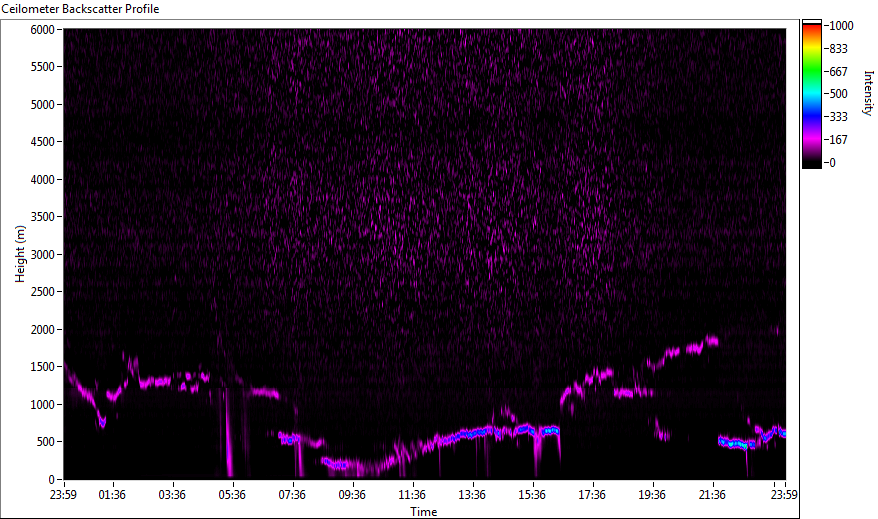Click the 11:36 time axis label

(x=412, y=495)
